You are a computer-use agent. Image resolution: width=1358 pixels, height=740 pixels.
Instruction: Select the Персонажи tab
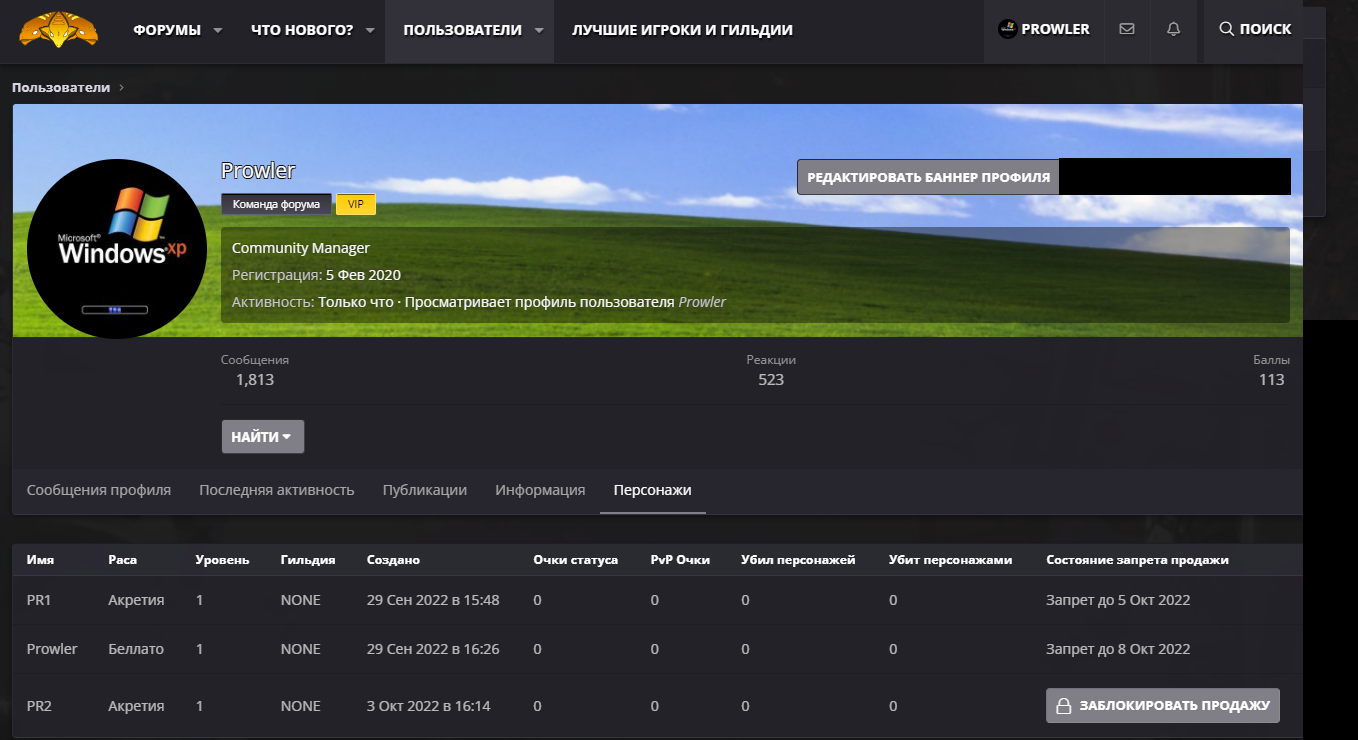pos(652,490)
